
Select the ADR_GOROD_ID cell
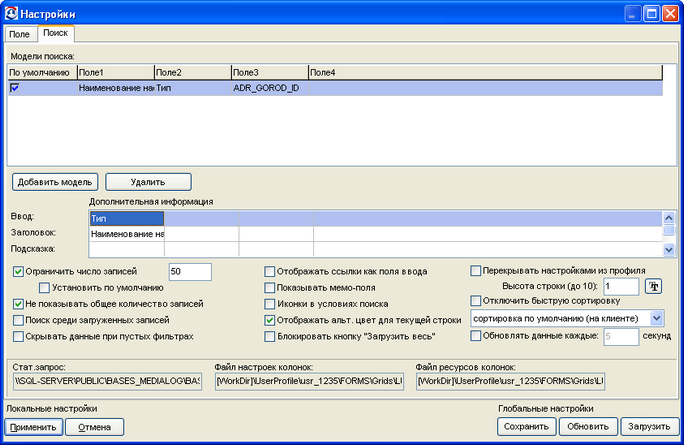[x=270, y=88]
